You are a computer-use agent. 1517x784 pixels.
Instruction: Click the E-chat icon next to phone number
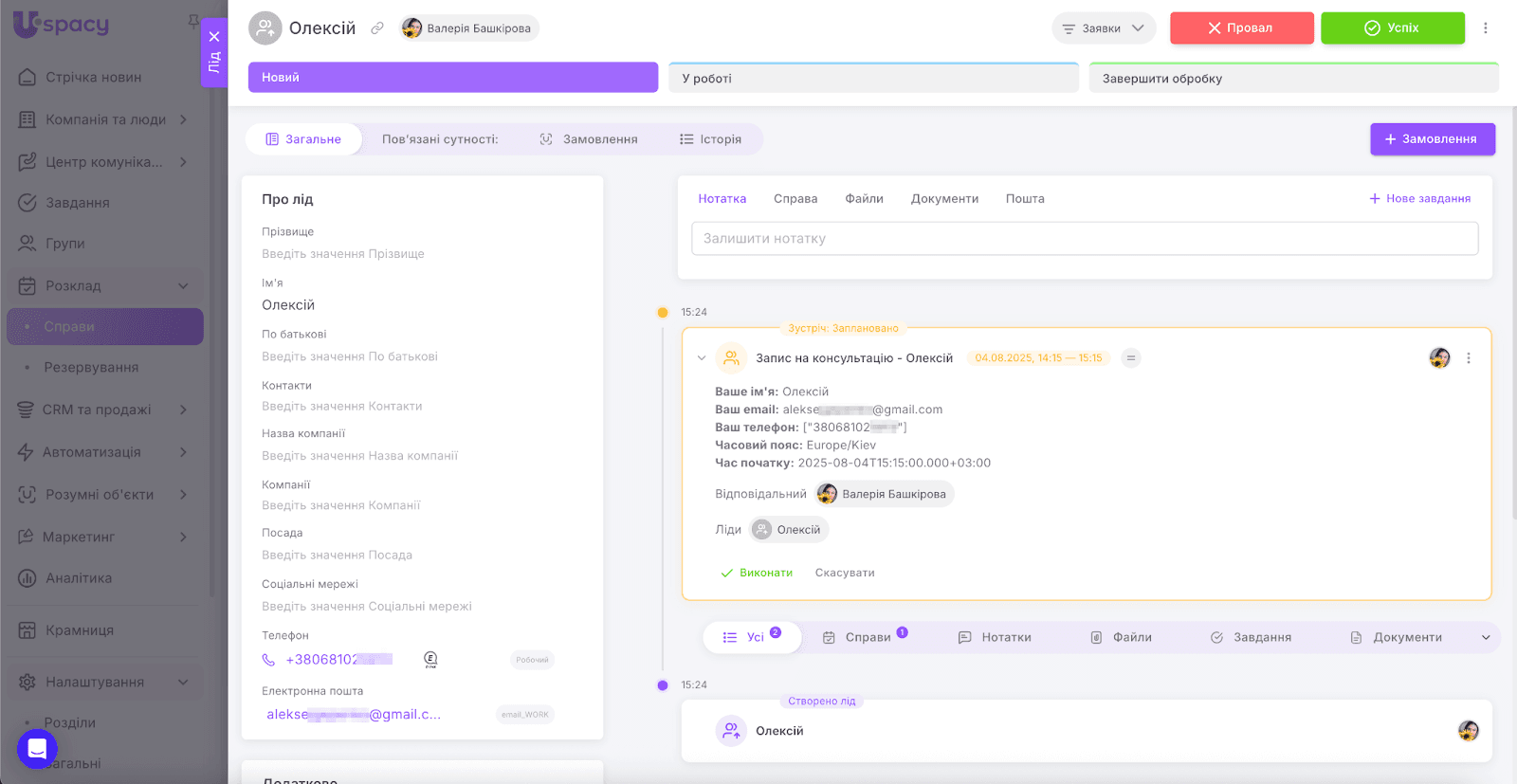tap(430, 660)
